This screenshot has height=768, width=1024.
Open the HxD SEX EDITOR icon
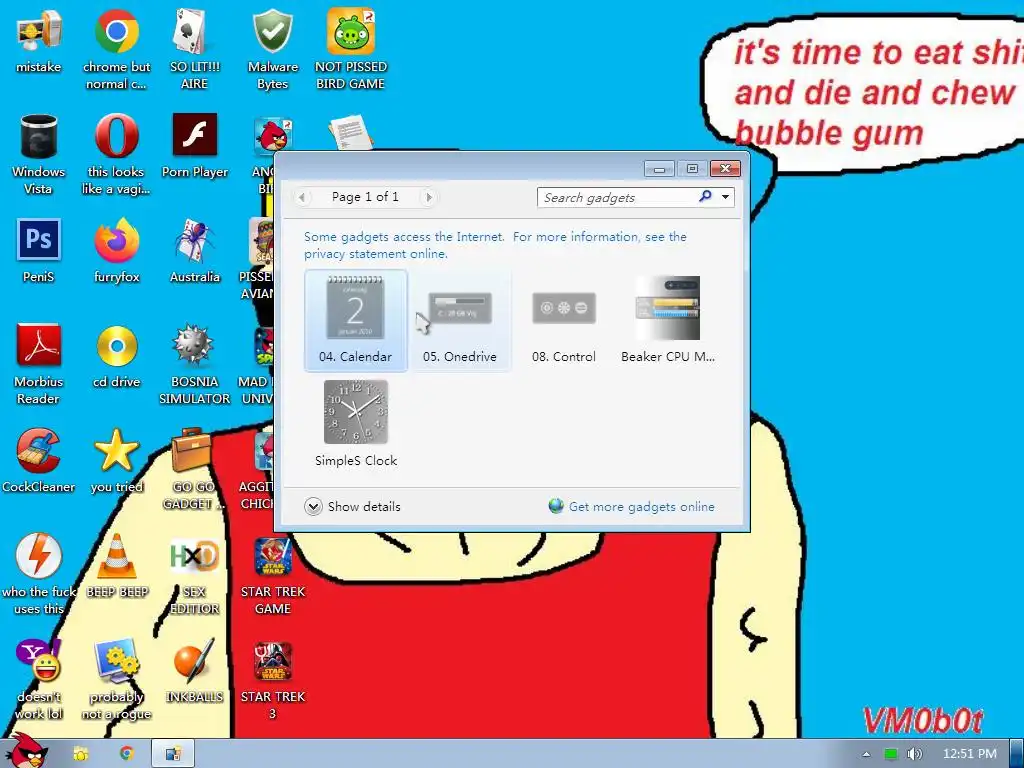[x=194, y=575]
